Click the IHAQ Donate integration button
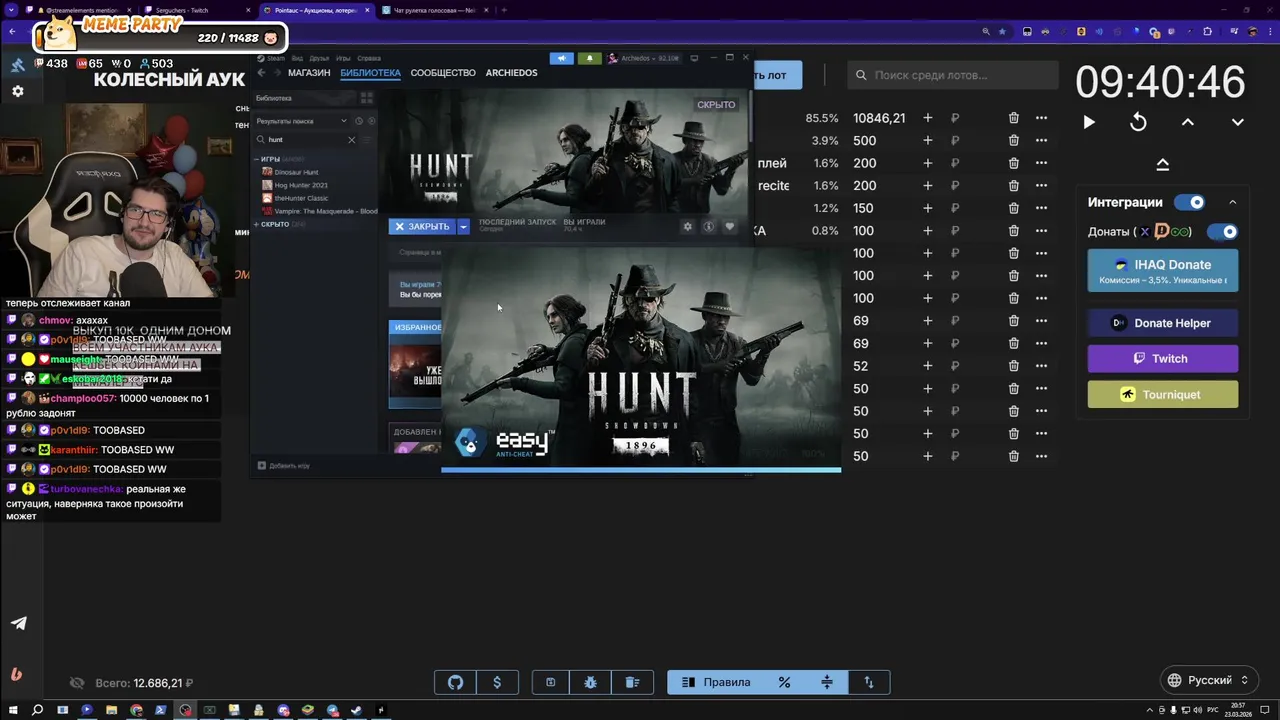Screen dimensions: 1280x720 [x=1163, y=270]
